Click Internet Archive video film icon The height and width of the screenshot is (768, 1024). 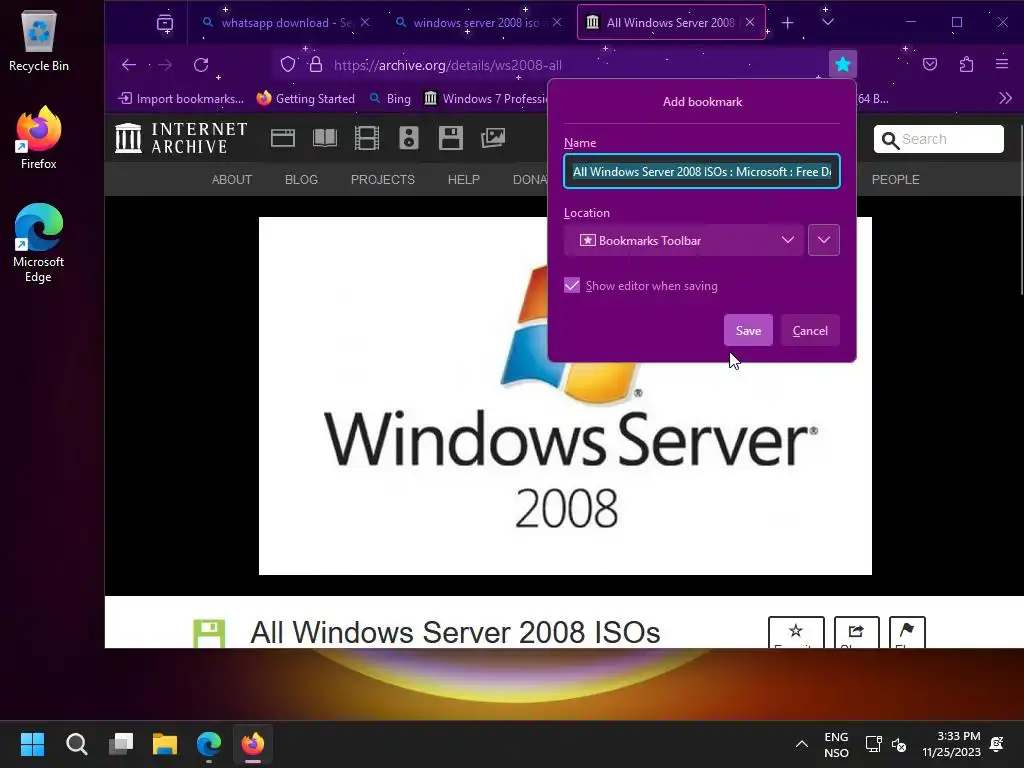point(366,138)
